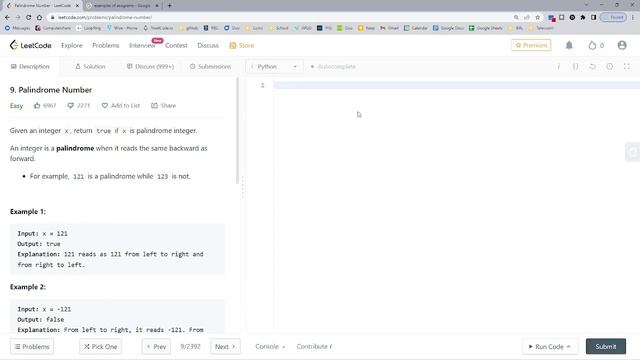This screenshot has height=360, width=640.
Task: Click the 9/2392 problem counter
Action: click(x=190, y=347)
